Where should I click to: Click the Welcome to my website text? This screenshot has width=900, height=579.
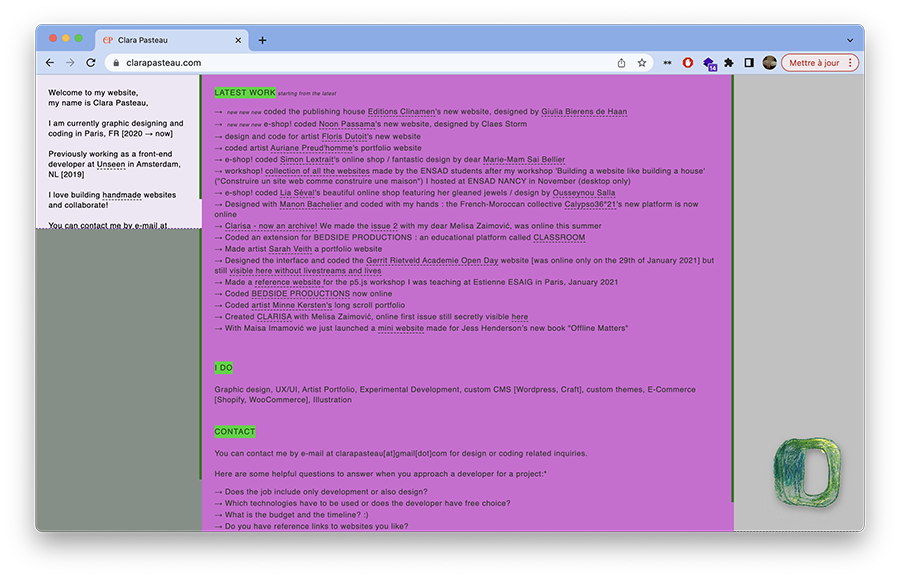click(x=93, y=92)
